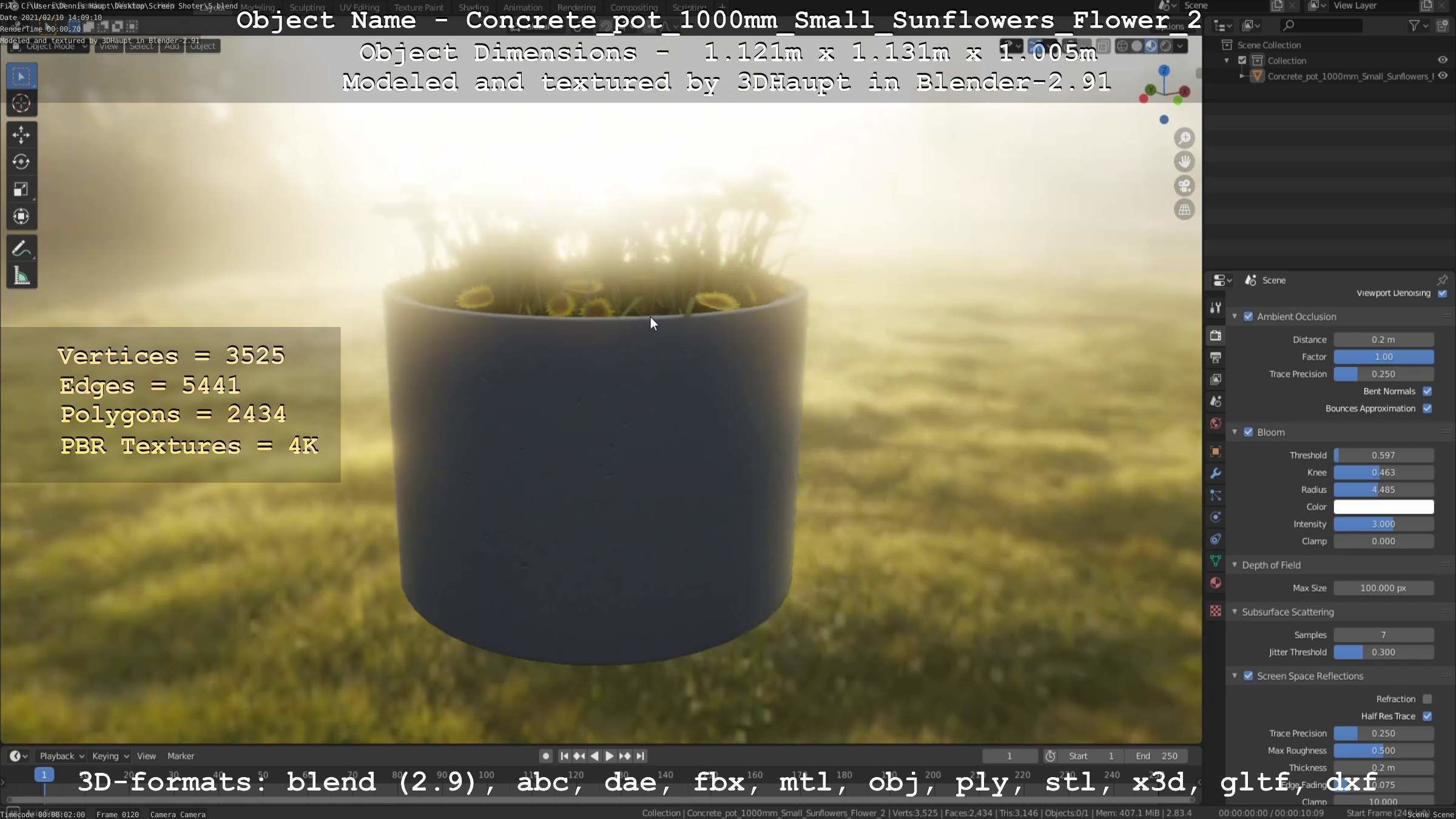
Task: Open the World properties globe icon
Action: click(1216, 423)
